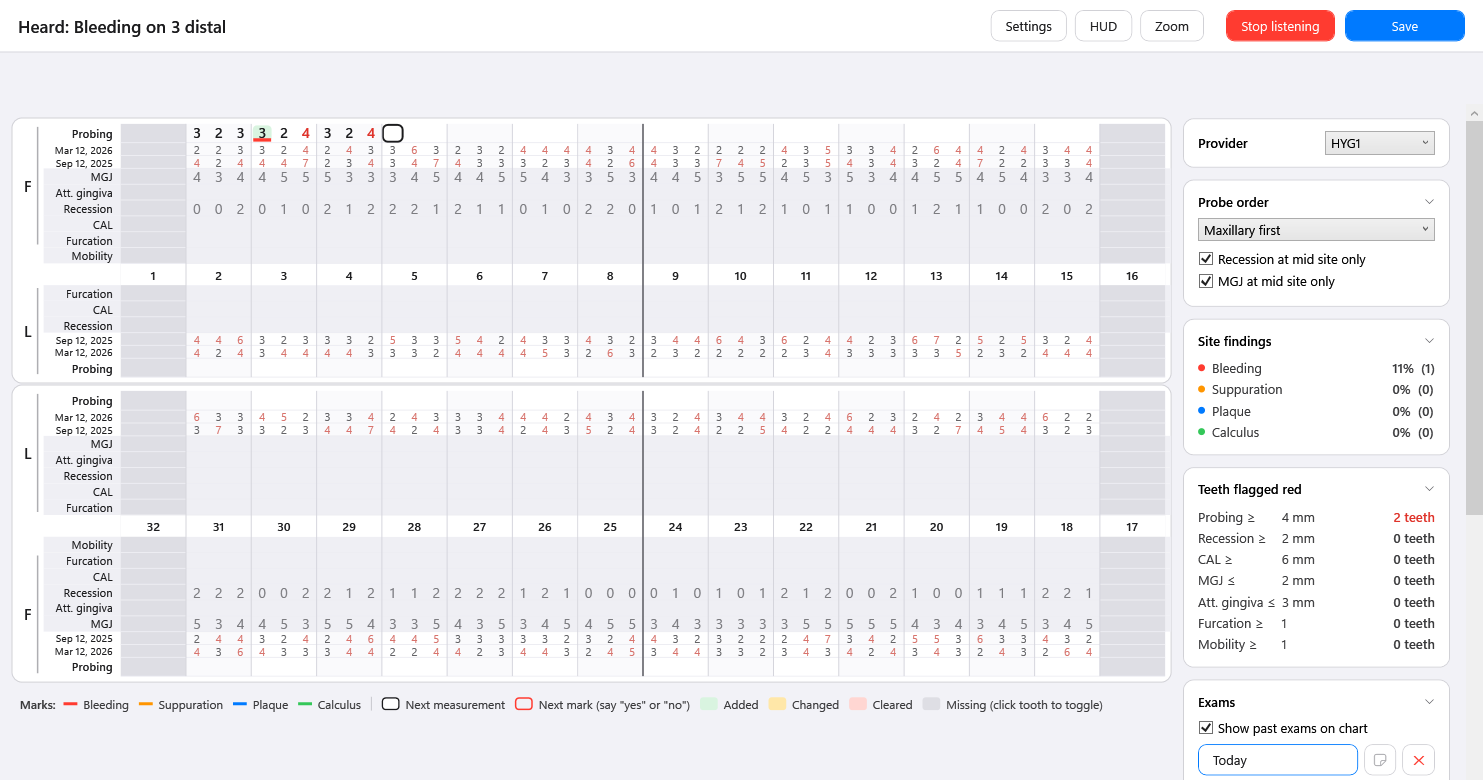The height and width of the screenshot is (780, 1484).
Task: Toggle Recession at mid site only checkbox
Action: (x=1206, y=259)
